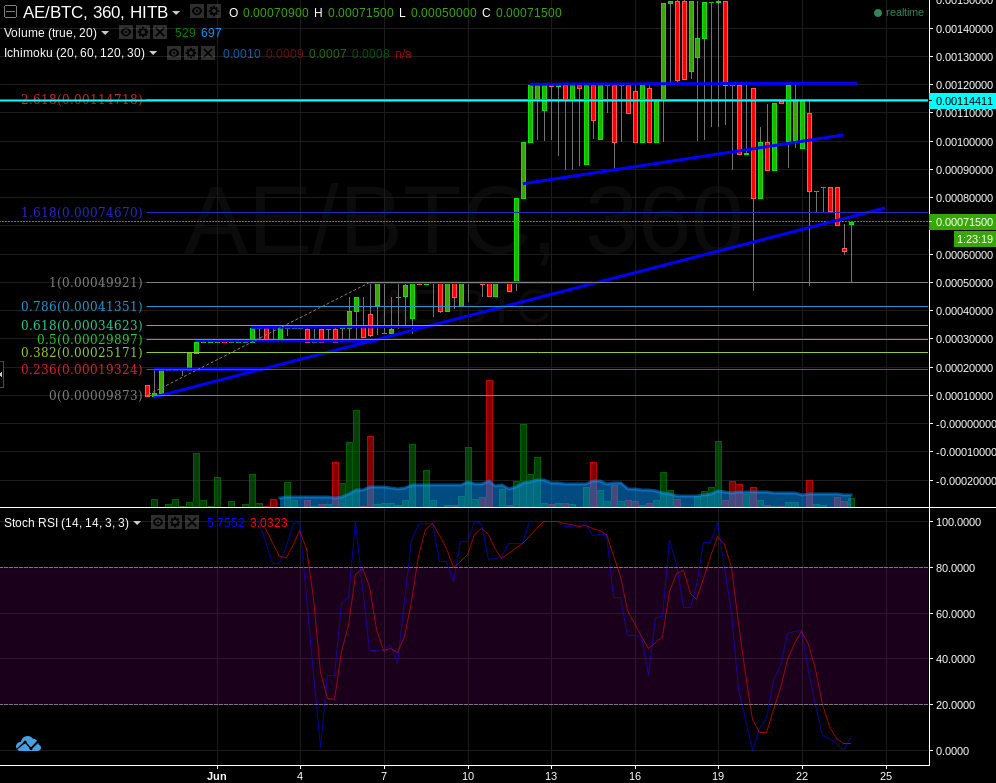Open Ichimoku indicator settings gear

point(191,53)
